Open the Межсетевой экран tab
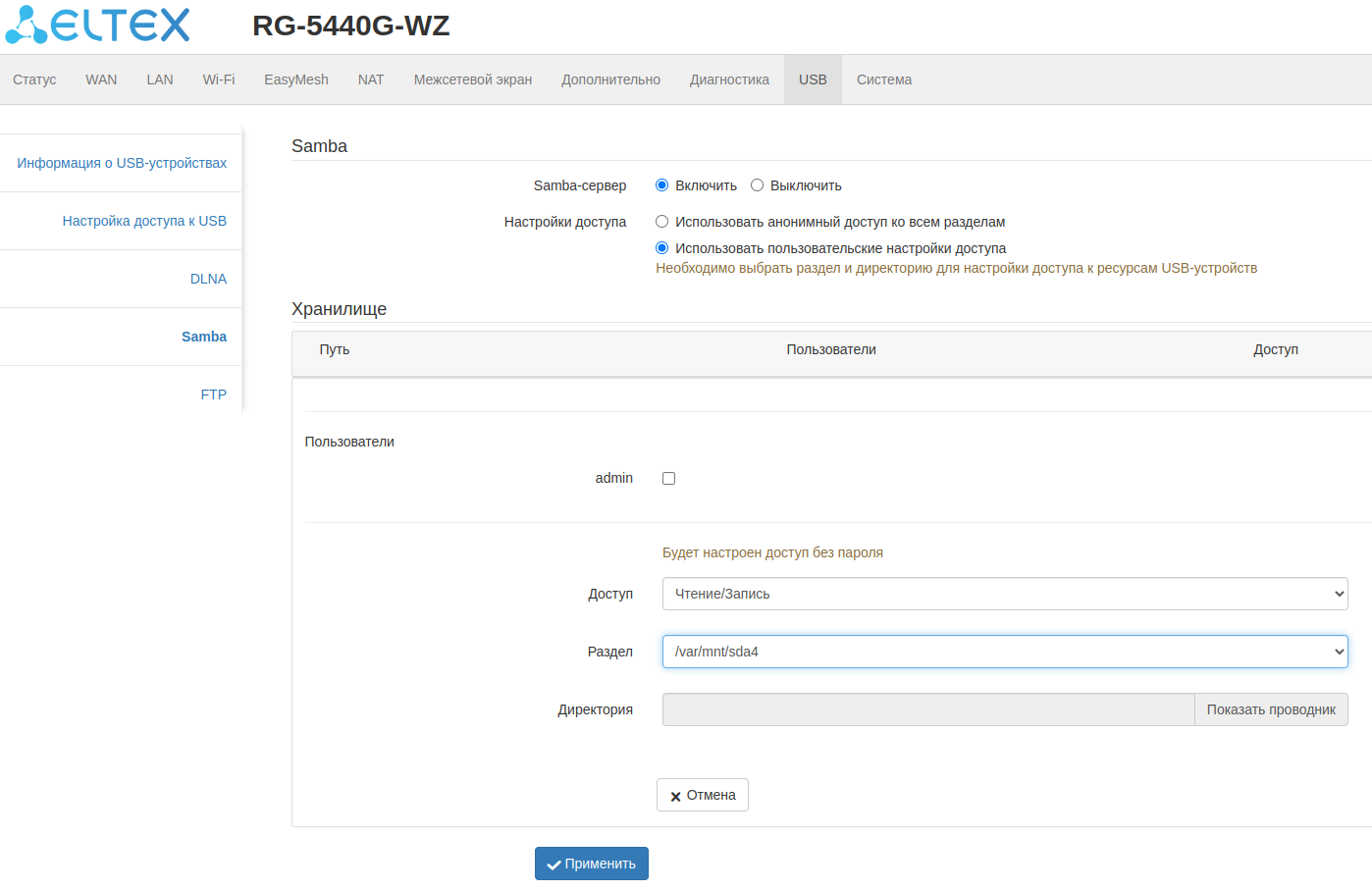 pos(473,79)
